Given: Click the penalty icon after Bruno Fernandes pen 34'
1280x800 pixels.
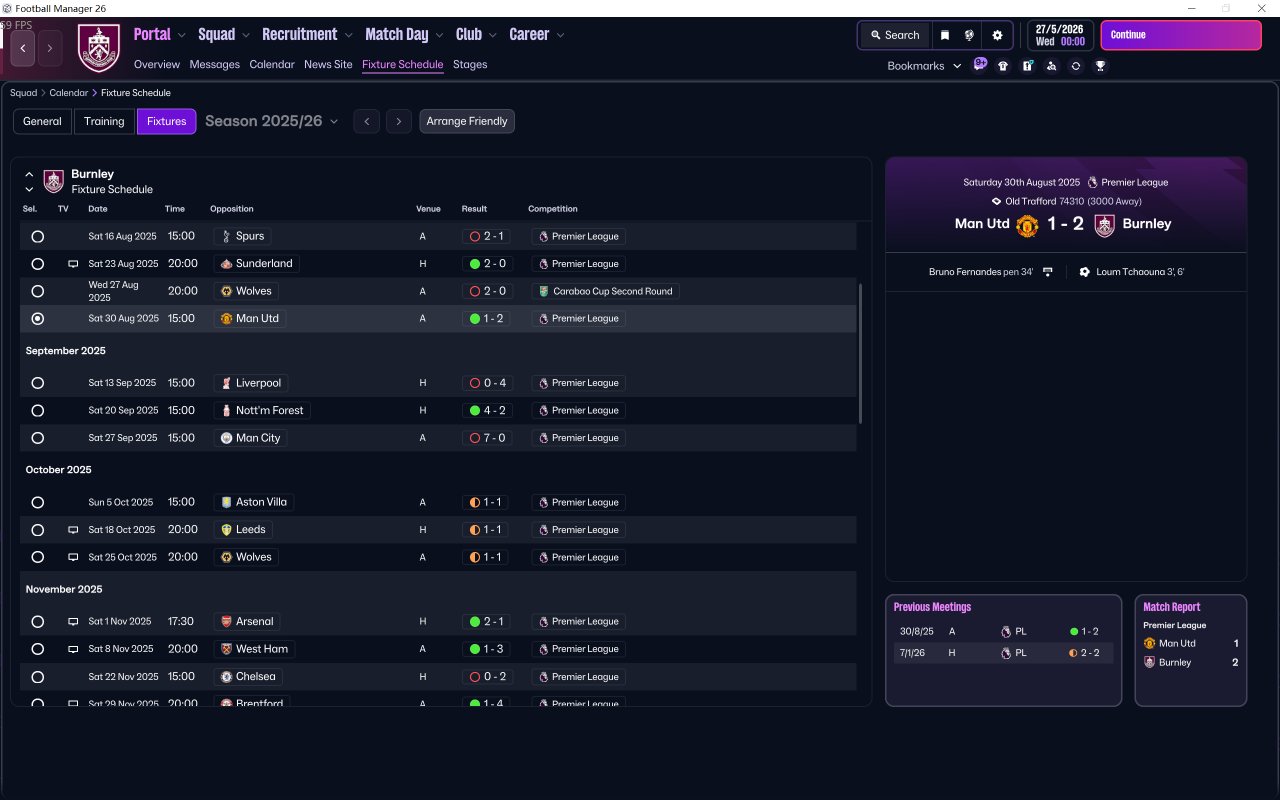Looking at the screenshot, I should click(x=1047, y=272).
